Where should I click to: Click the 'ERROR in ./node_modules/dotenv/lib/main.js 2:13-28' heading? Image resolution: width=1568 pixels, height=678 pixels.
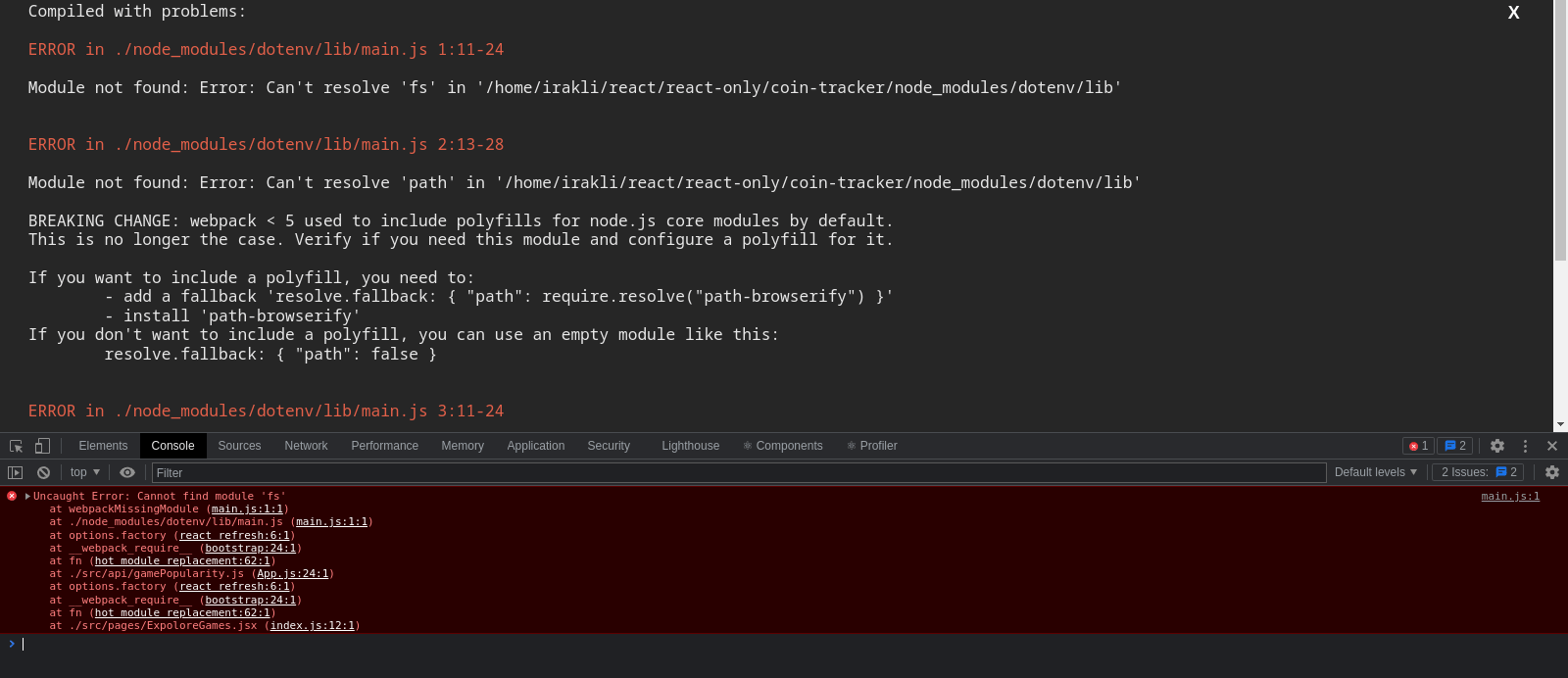(266, 144)
